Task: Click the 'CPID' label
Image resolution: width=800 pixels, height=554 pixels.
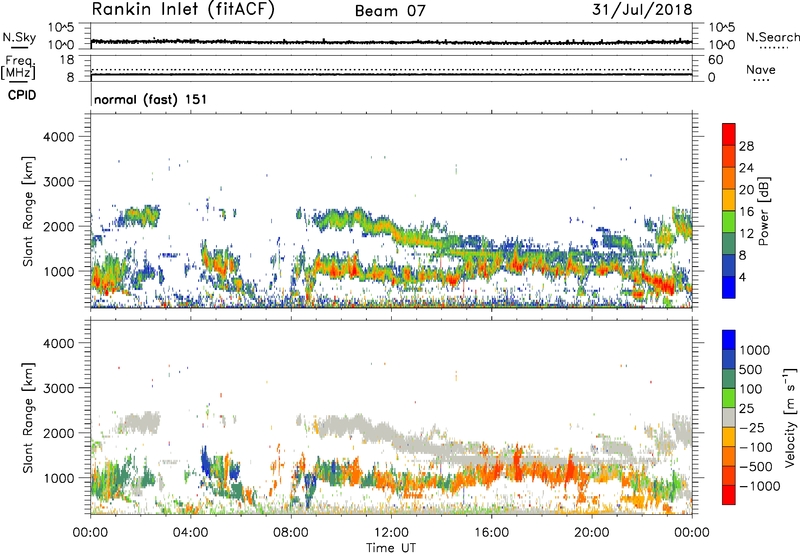Action: [x=22, y=95]
